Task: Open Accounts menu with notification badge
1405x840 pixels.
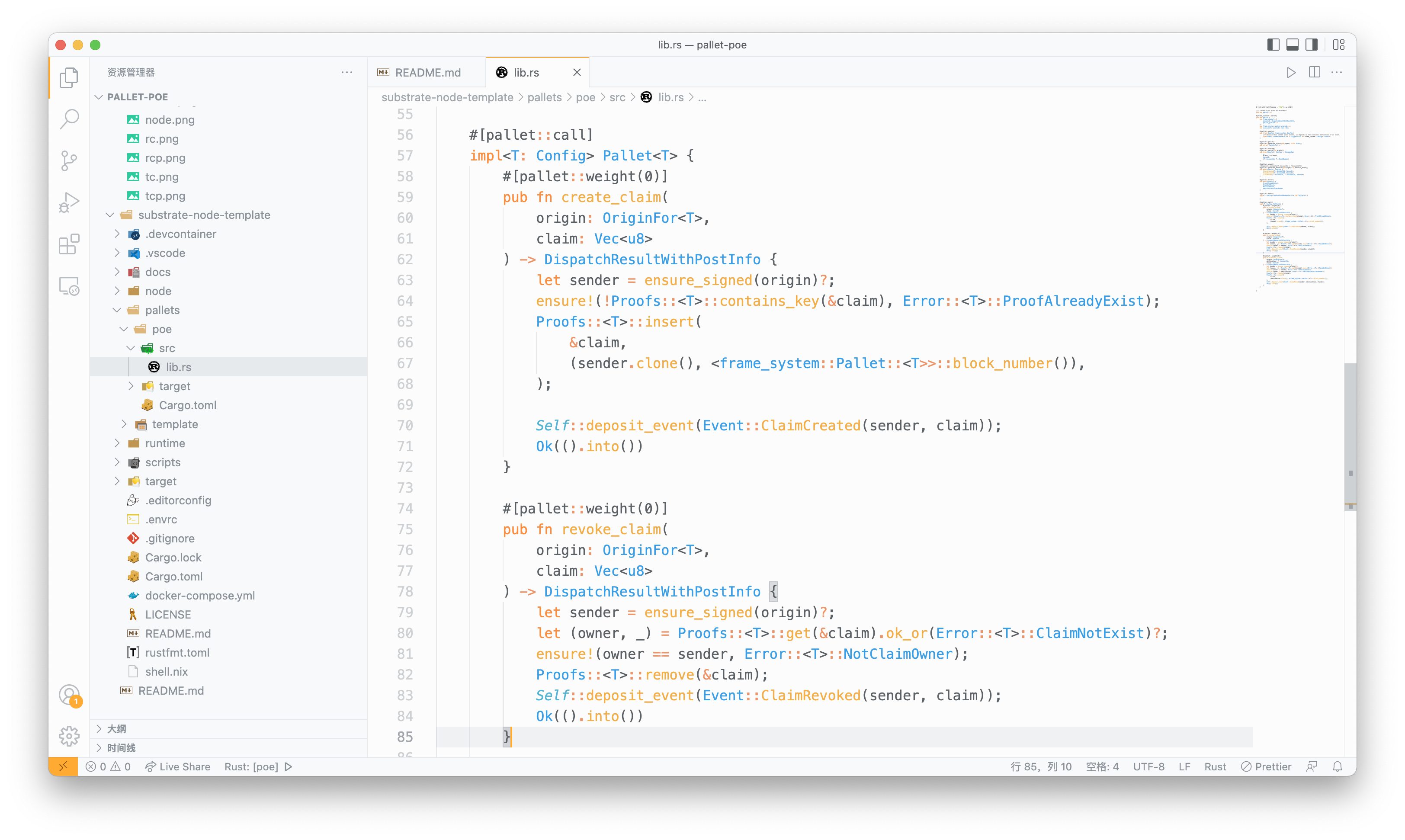Action: pos(69,695)
